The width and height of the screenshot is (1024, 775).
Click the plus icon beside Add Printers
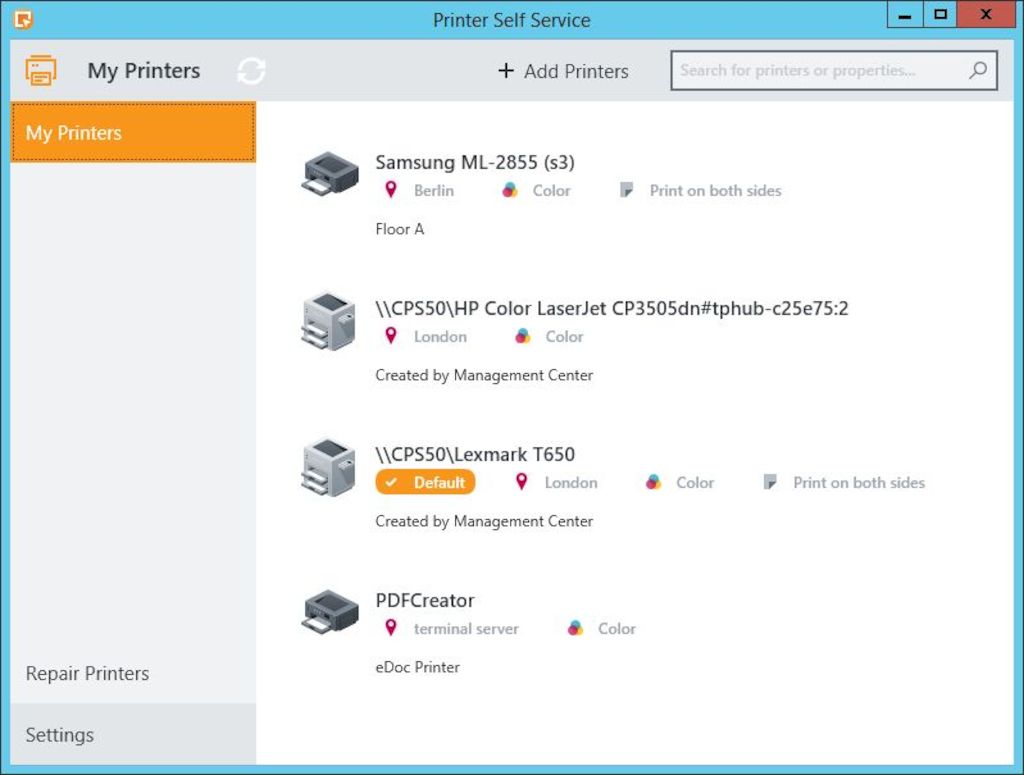point(505,71)
